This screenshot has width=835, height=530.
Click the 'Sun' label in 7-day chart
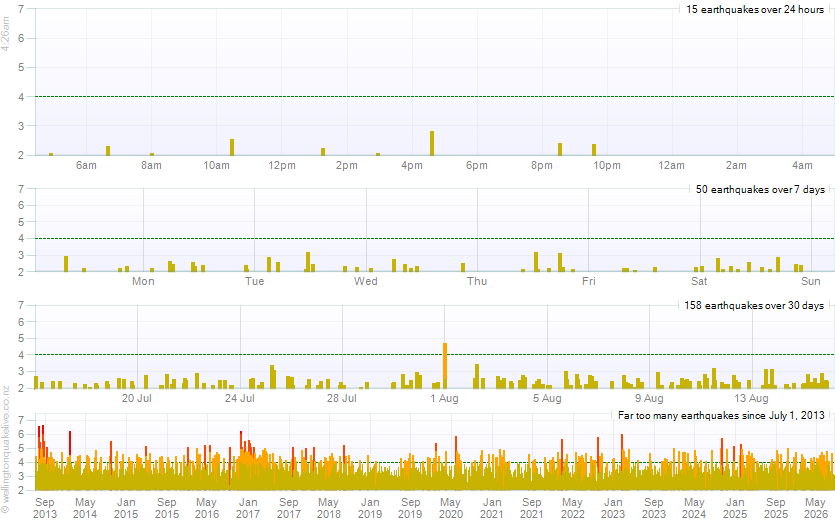(811, 281)
